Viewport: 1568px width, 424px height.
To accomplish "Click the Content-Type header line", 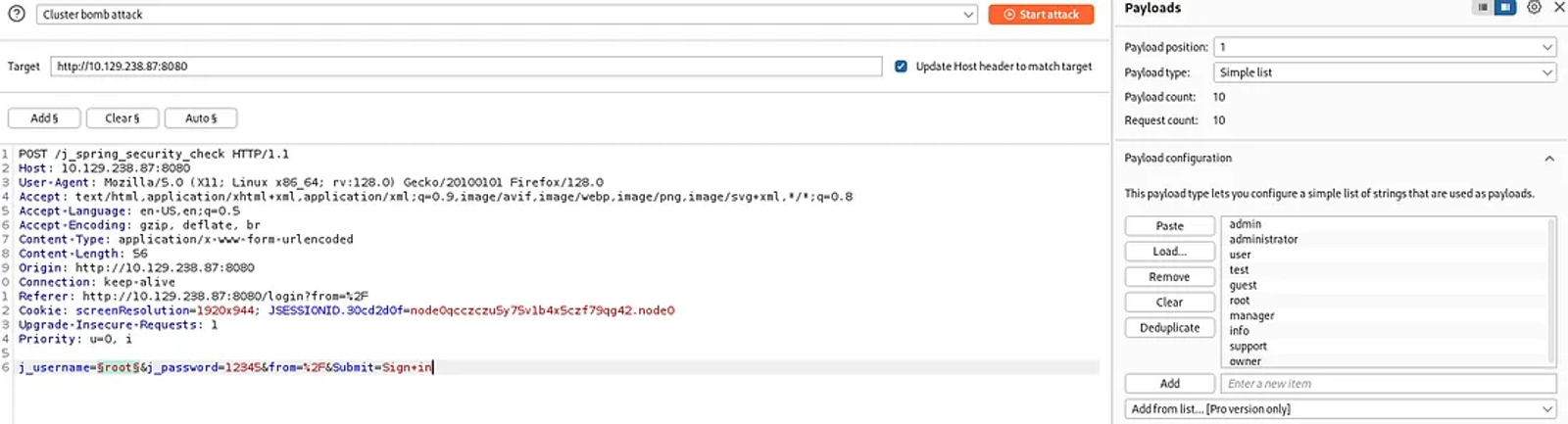I will 186,239.
